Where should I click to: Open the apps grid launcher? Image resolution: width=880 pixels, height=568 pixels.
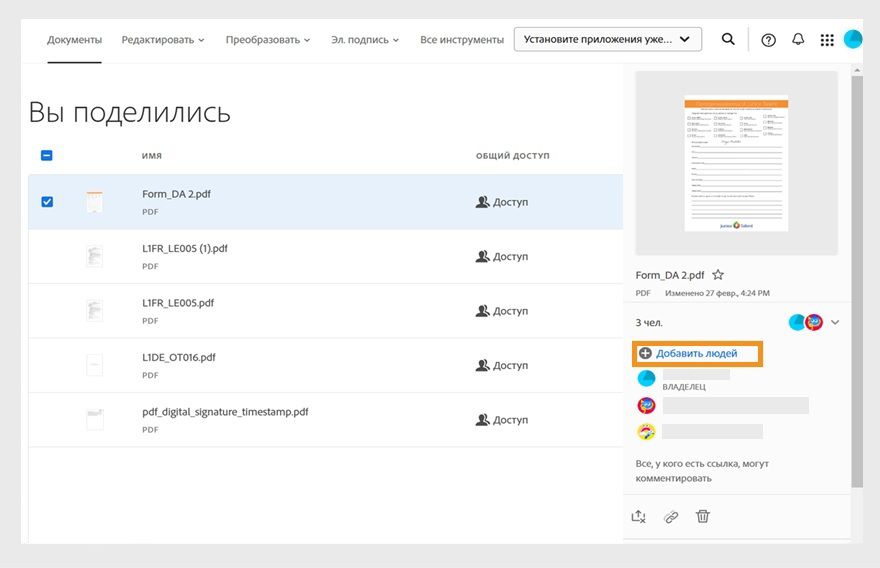(x=827, y=40)
